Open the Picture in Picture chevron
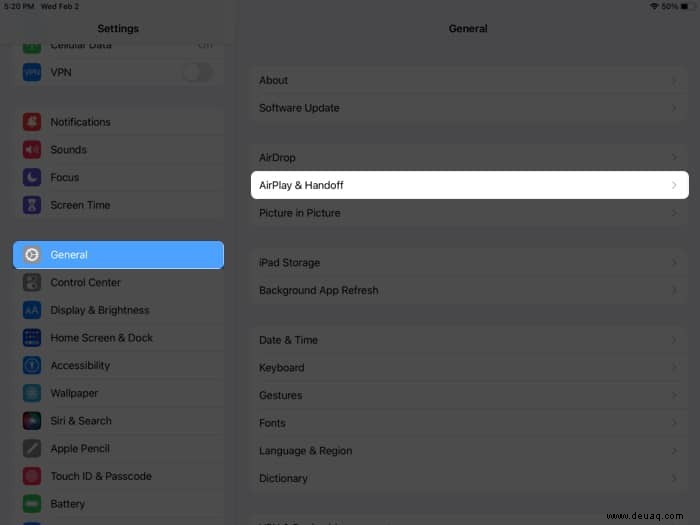700x525 pixels. pos(674,213)
